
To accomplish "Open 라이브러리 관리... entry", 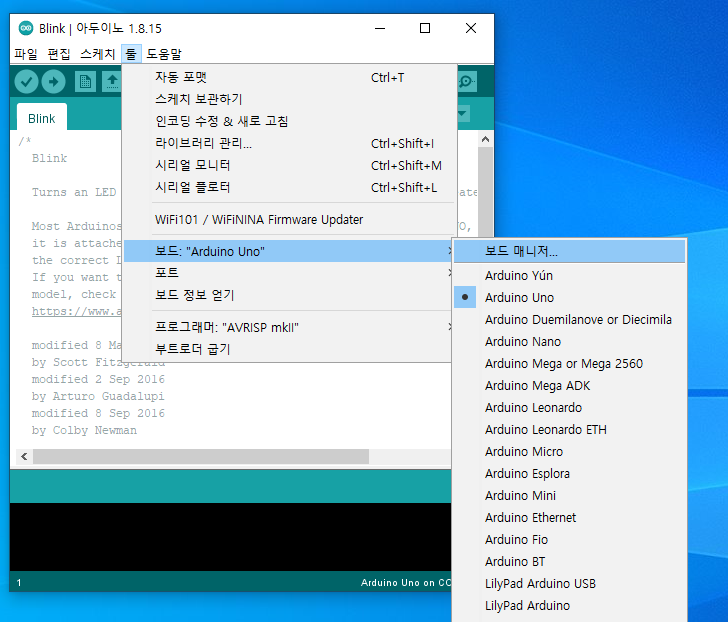I will pos(288,143).
